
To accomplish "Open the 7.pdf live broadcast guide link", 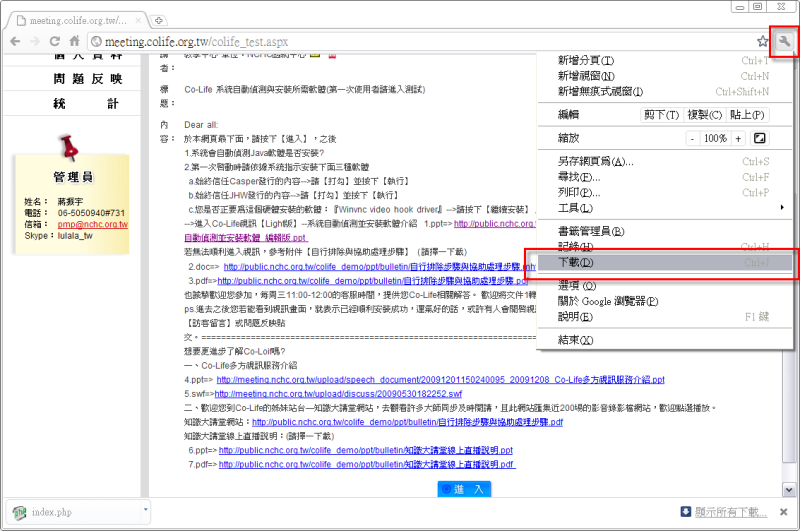I will [x=367, y=465].
